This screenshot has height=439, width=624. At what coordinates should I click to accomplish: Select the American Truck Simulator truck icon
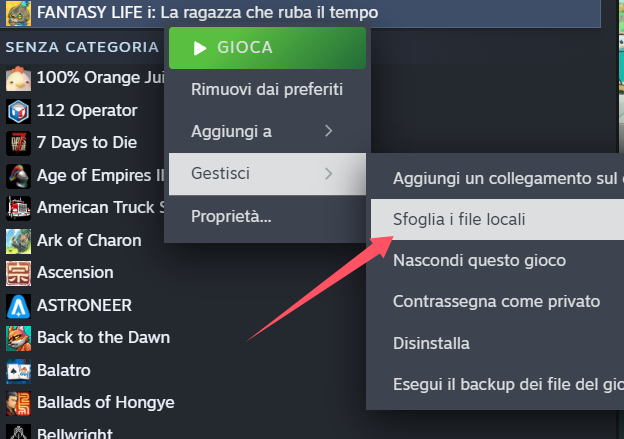point(18,208)
